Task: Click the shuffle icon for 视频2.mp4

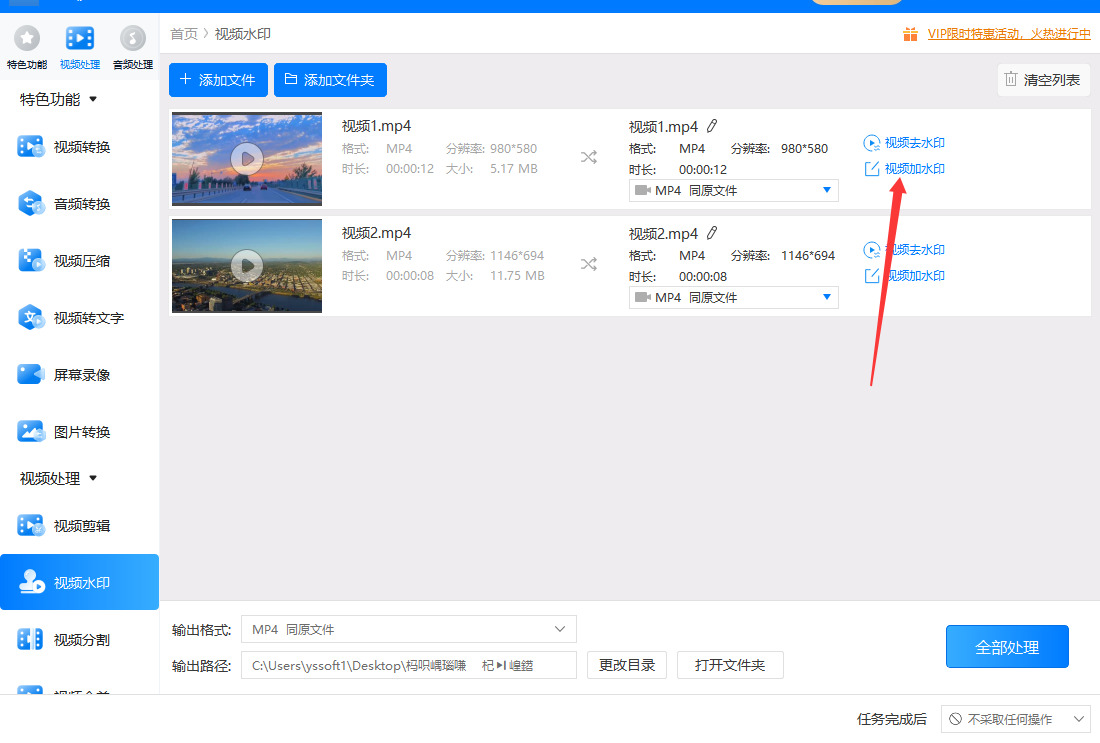Action: 589,264
